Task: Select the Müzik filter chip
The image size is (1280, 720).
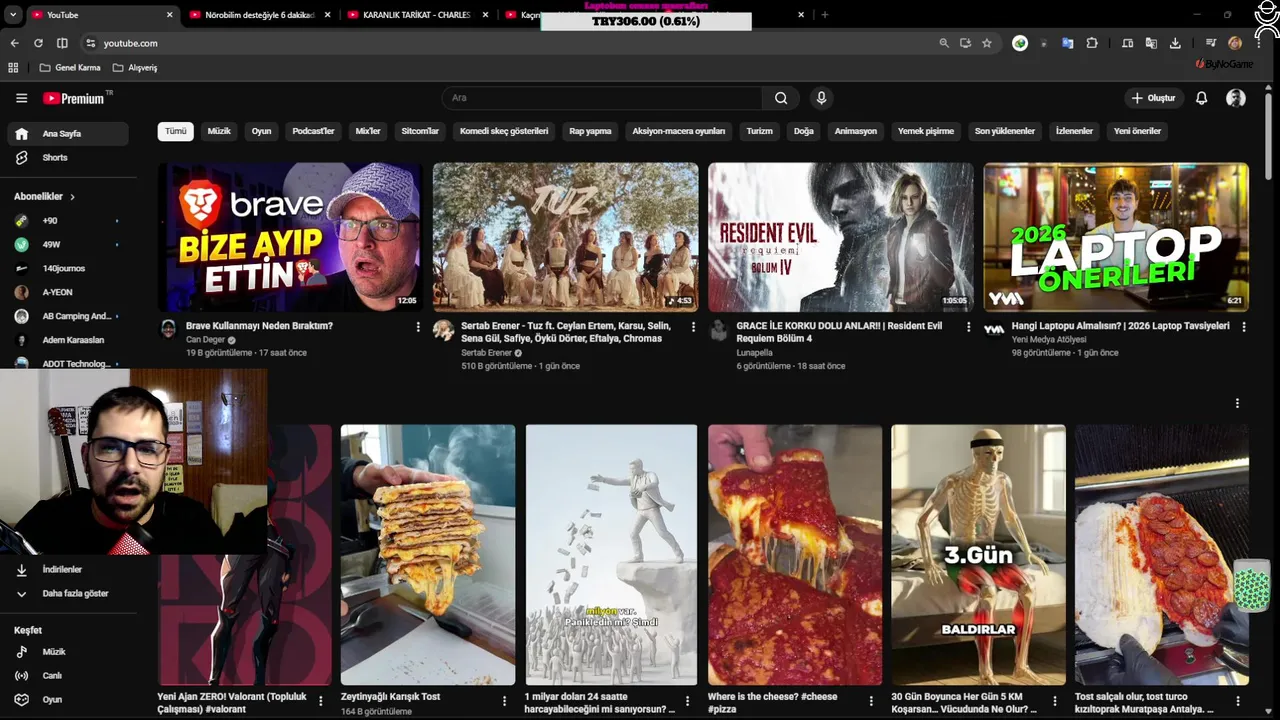Action: (x=219, y=131)
